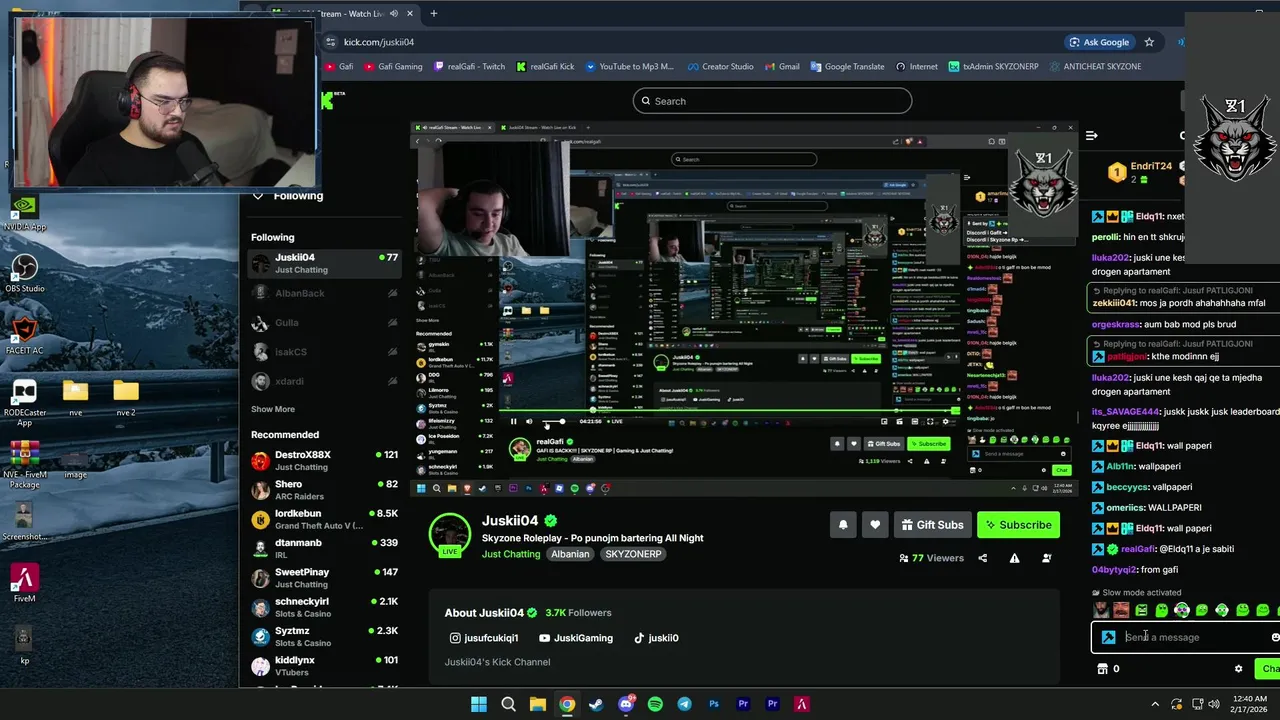The width and height of the screenshot is (1280, 720).
Task: Click the browser address bar URL
Action: (379, 42)
